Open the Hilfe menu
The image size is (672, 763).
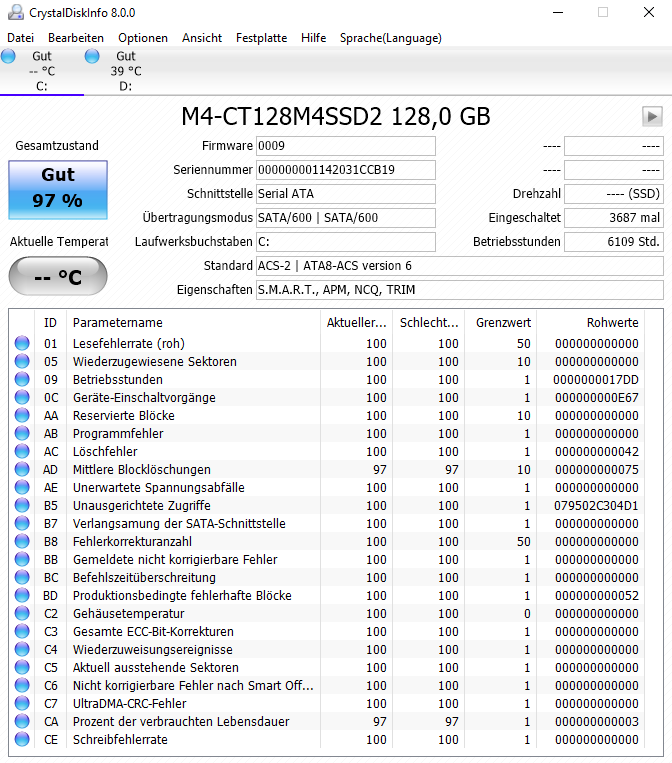point(313,38)
